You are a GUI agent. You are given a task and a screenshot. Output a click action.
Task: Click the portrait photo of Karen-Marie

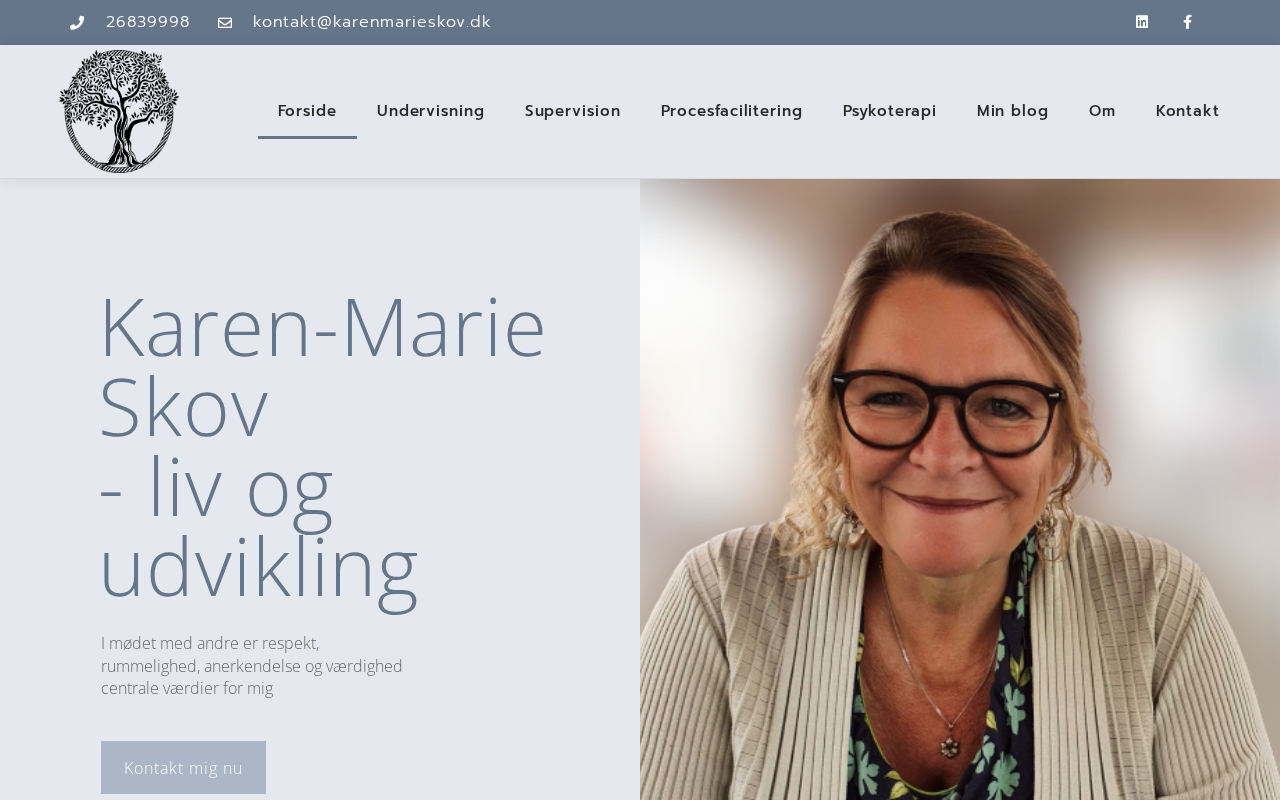(960, 489)
